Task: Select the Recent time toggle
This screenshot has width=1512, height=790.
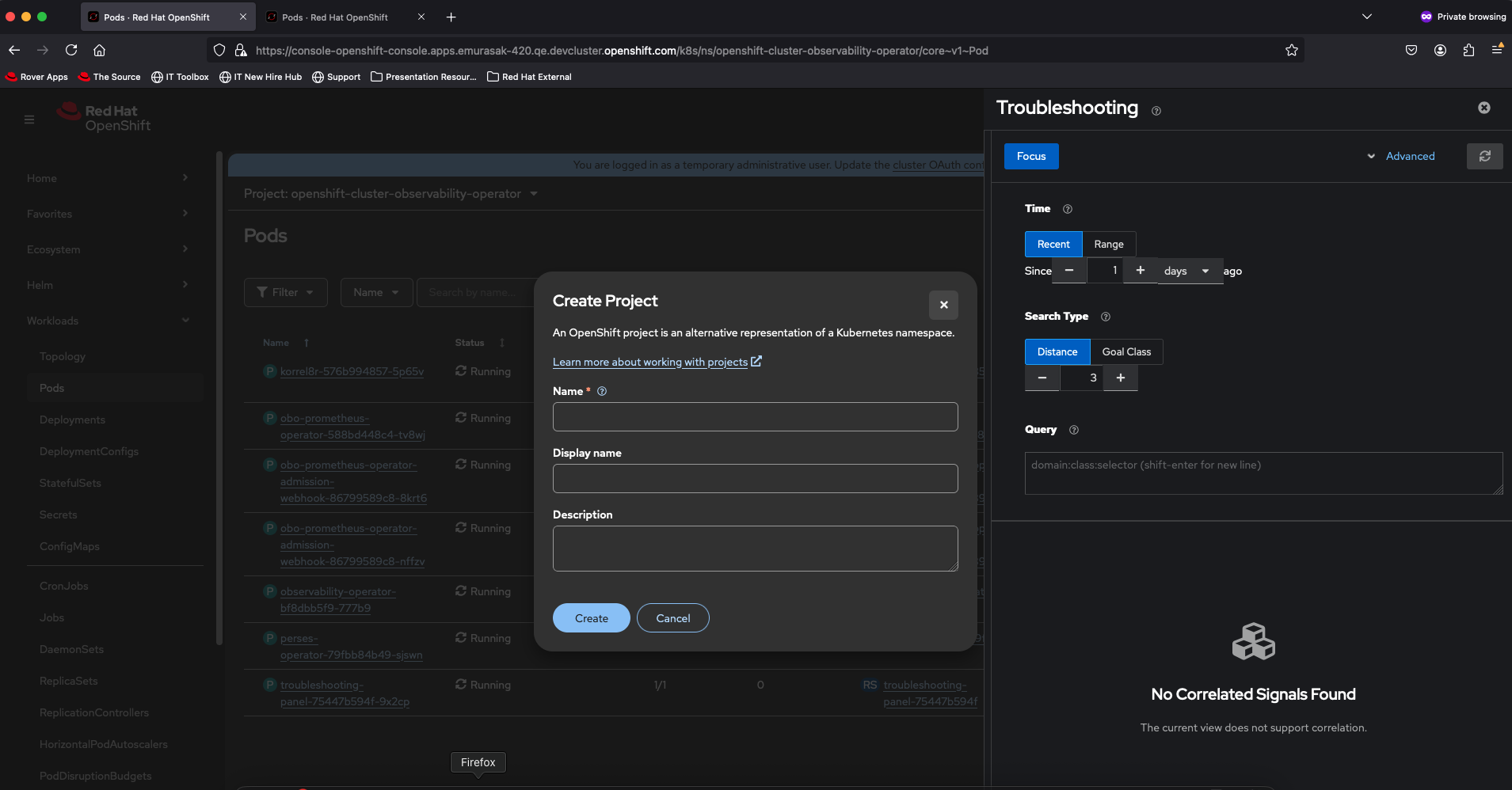Action: point(1053,244)
